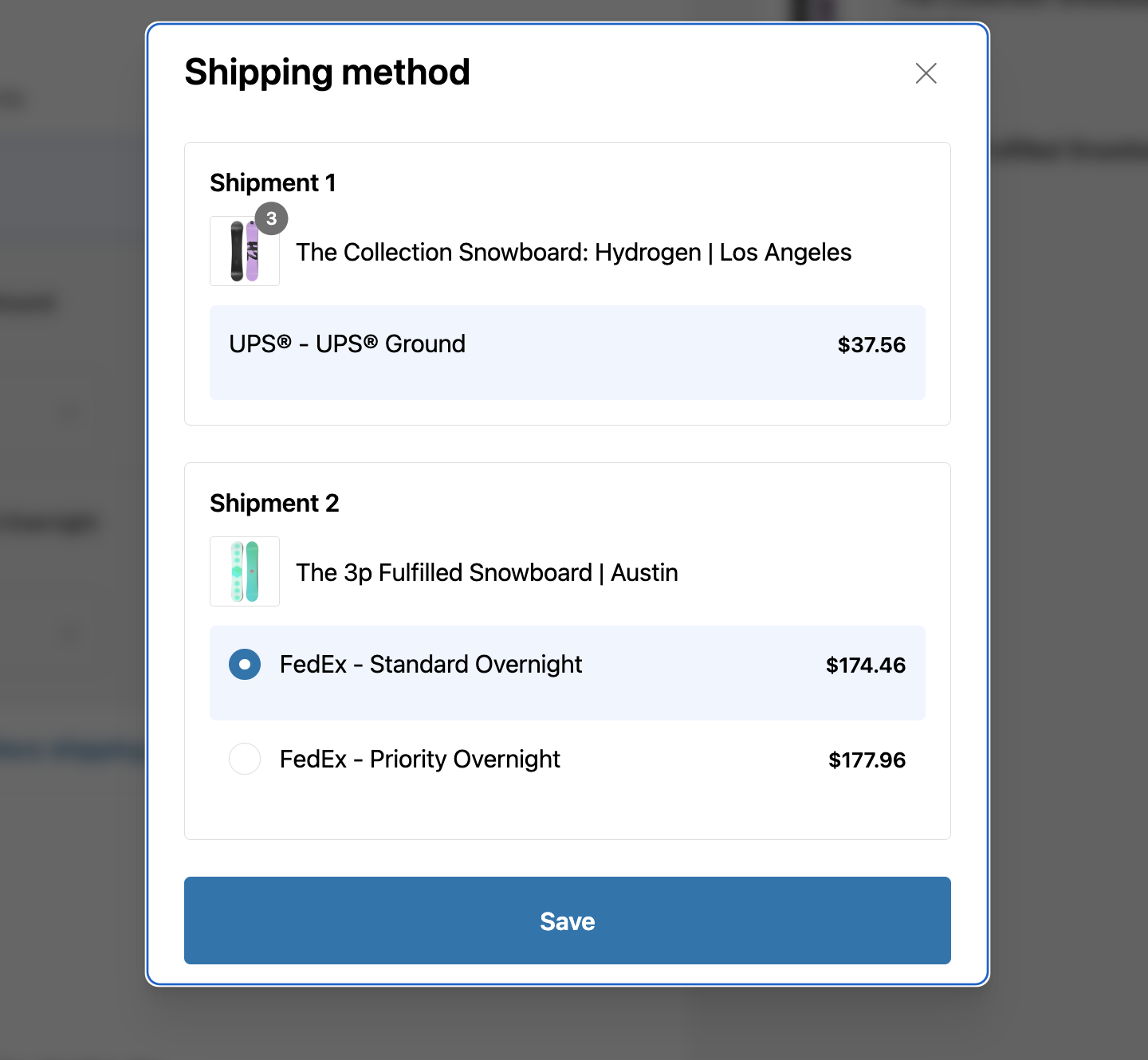Click the $174.46 Standard Overnight price
The height and width of the screenshot is (1060, 1148).
(865, 665)
